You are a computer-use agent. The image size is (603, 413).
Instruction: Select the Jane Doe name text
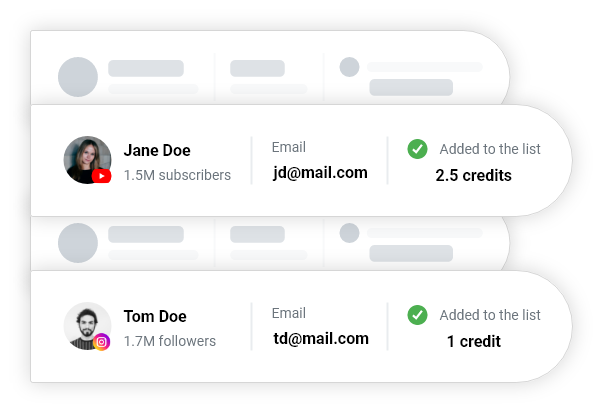coord(157,150)
